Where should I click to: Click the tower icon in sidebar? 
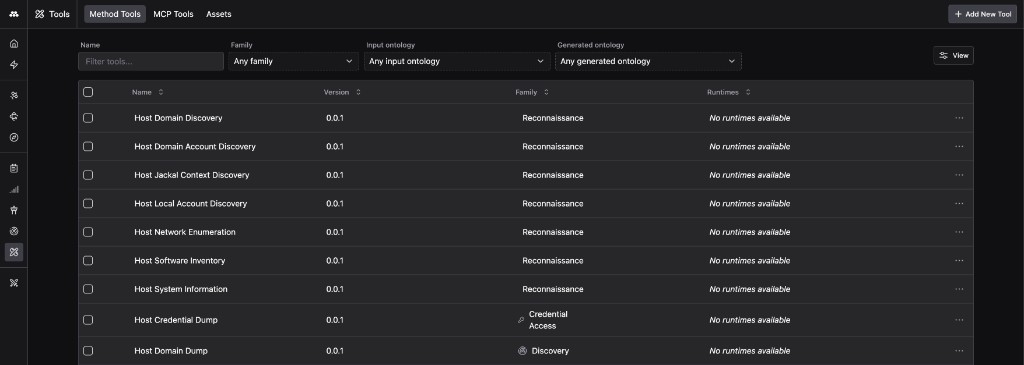coord(14,210)
